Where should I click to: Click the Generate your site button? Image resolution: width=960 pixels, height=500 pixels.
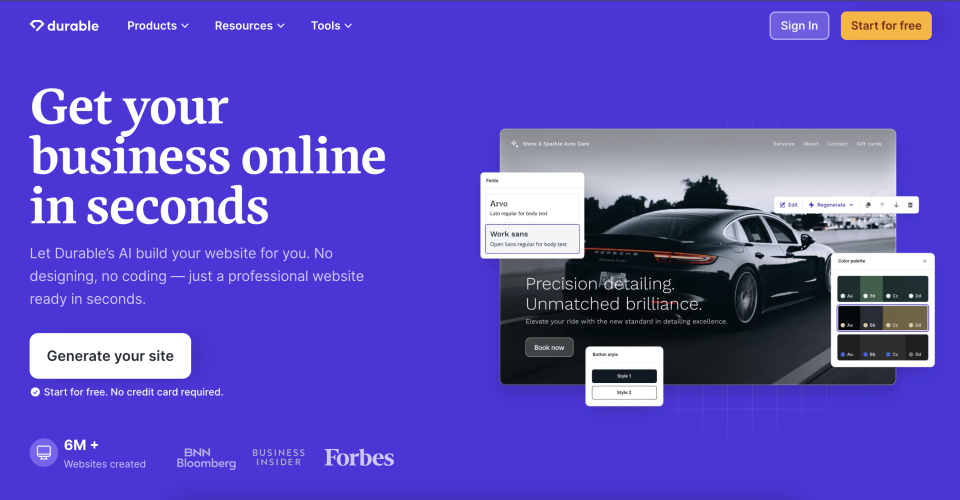110,356
